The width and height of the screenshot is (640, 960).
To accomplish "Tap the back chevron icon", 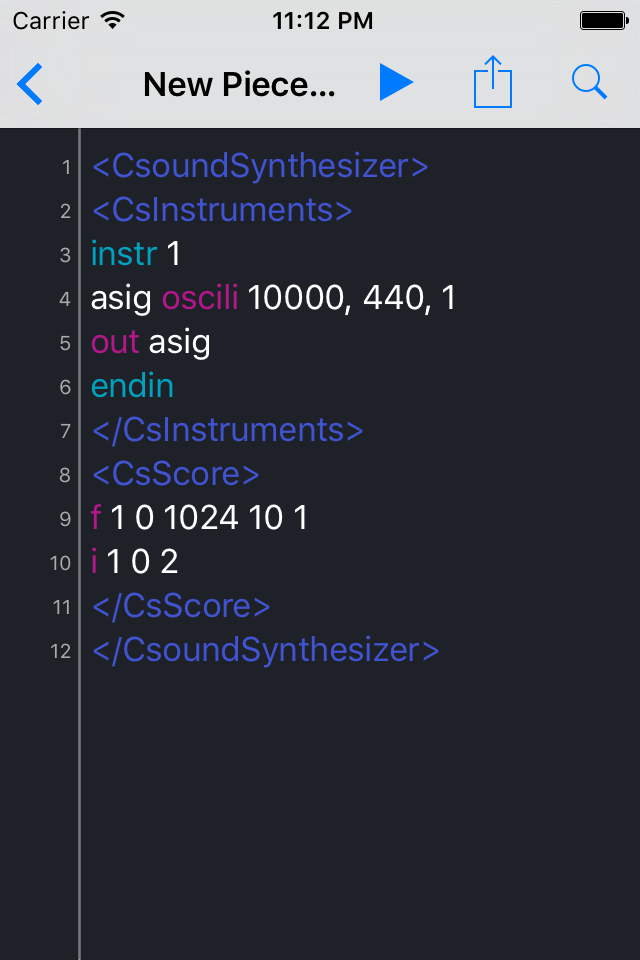I will [x=30, y=84].
